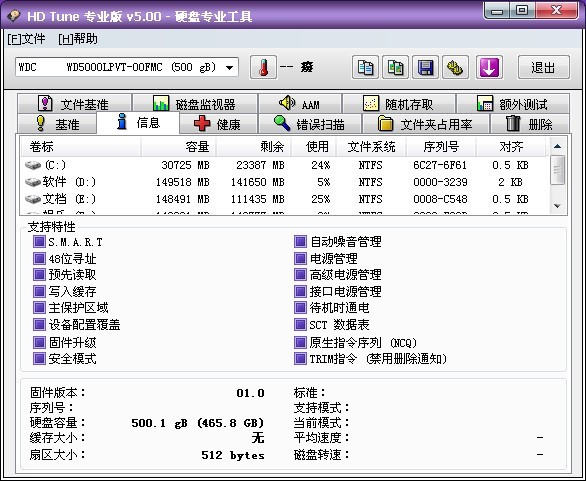Open the 错误扫描 tab

pyautogui.click(x=309, y=124)
